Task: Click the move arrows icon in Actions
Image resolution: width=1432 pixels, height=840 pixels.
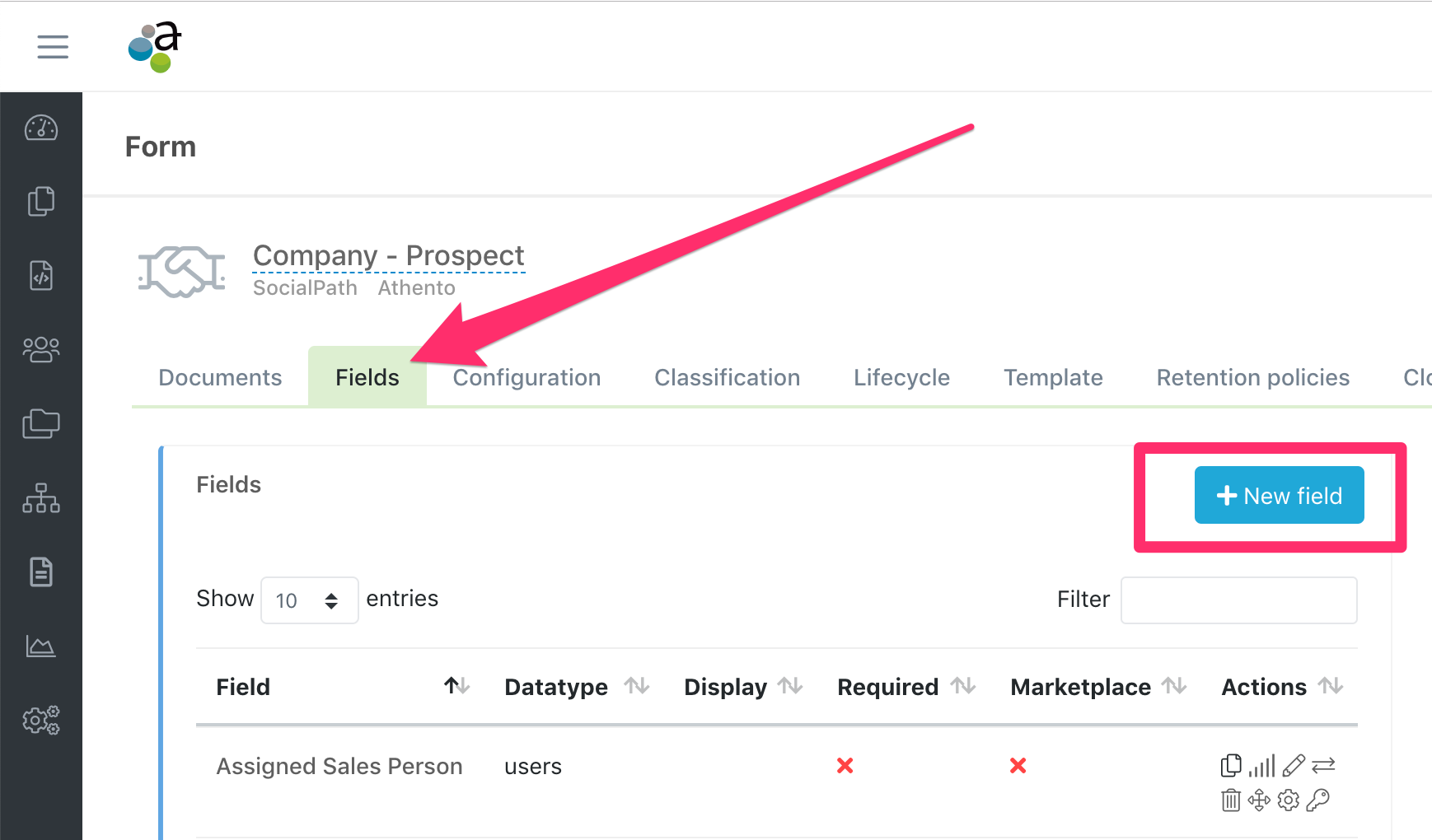Action: (x=1259, y=800)
